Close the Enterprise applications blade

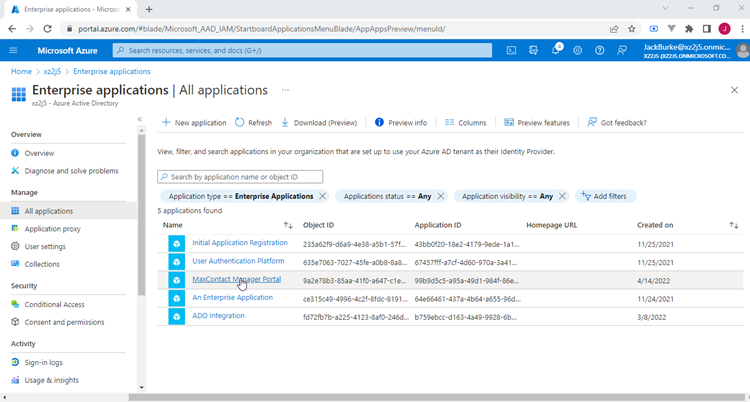[734, 90]
